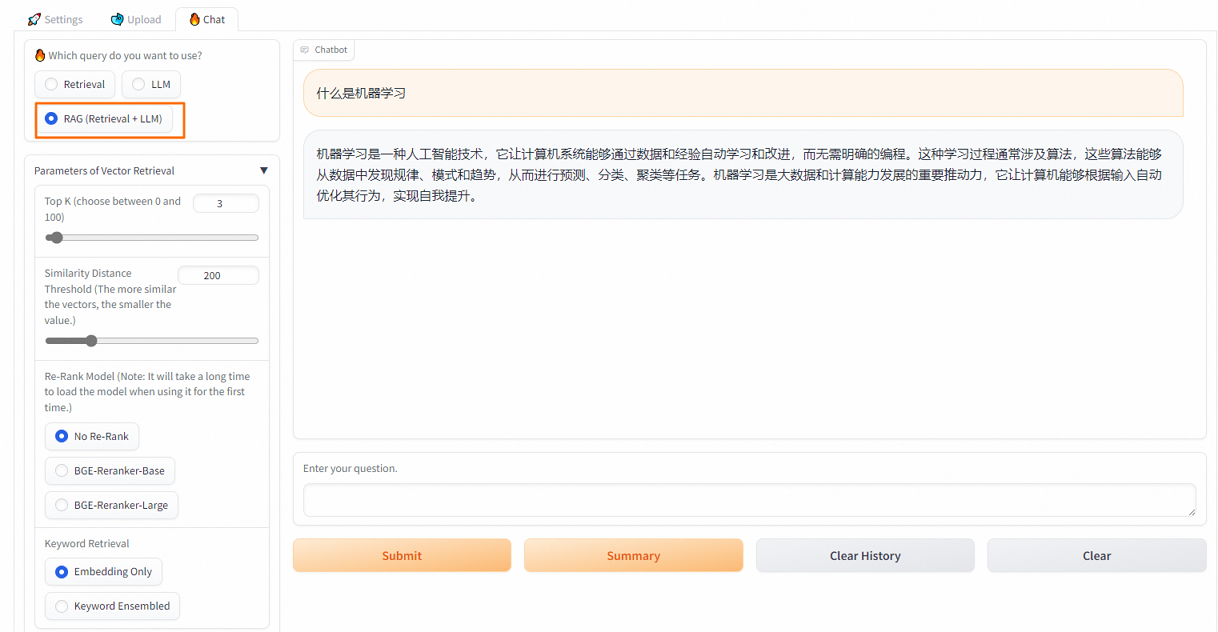
Task: Click the question text input box
Action: pyautogui.click(x=749, y=500)
